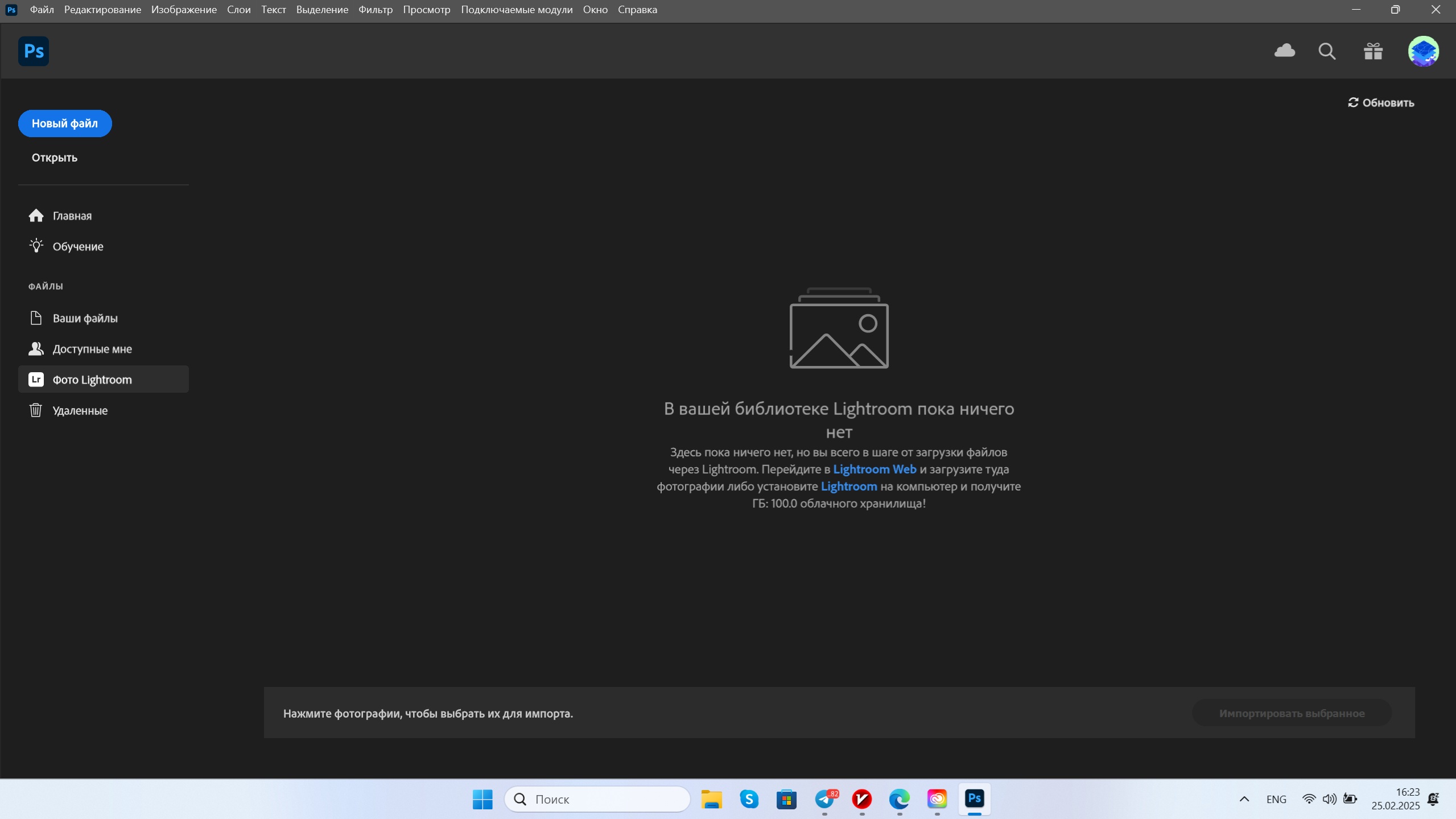The width and height of the screenshot is (1456, 819).
Task: Switch the ENG input language
Action: [1276, 799]
